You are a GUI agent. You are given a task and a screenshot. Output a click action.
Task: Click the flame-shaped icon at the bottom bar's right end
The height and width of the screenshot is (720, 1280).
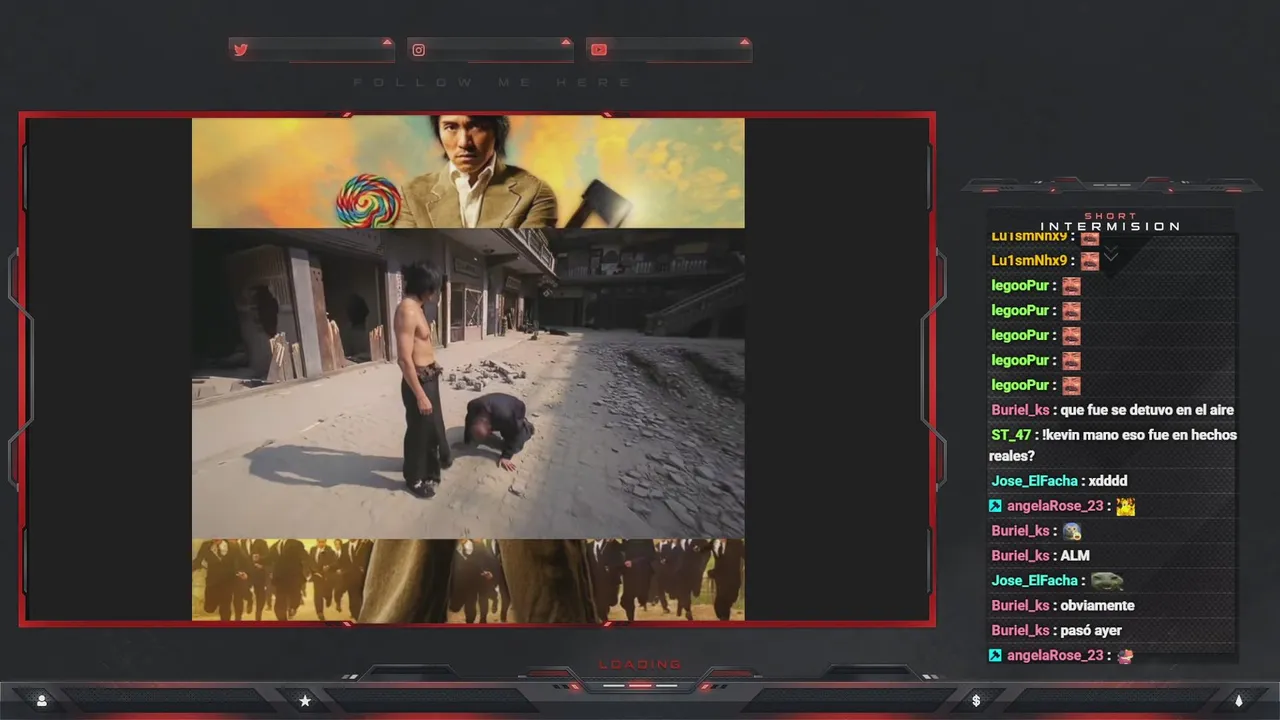pyautogui.click(x=1238, y=701)
